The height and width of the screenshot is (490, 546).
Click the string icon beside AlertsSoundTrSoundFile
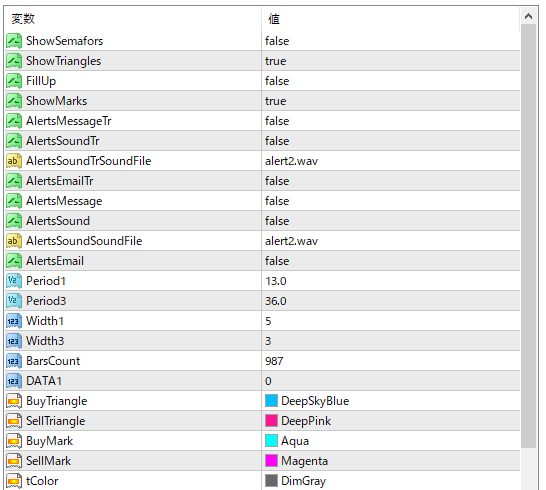(14, 161)
